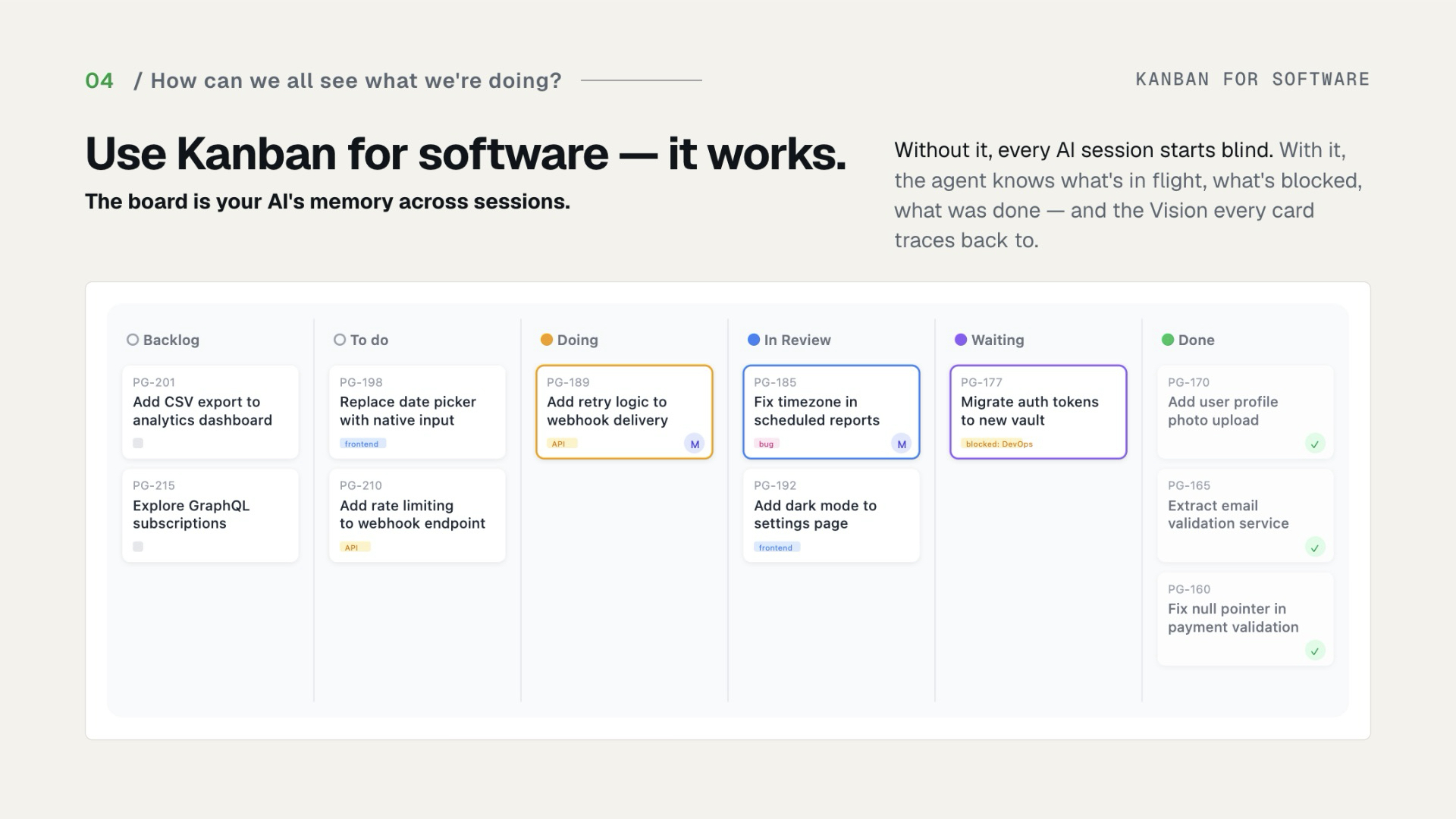This screenshot has height=819, width=1456.
Task: Open card Add dark mode to settings page
Action: point(831,516)
